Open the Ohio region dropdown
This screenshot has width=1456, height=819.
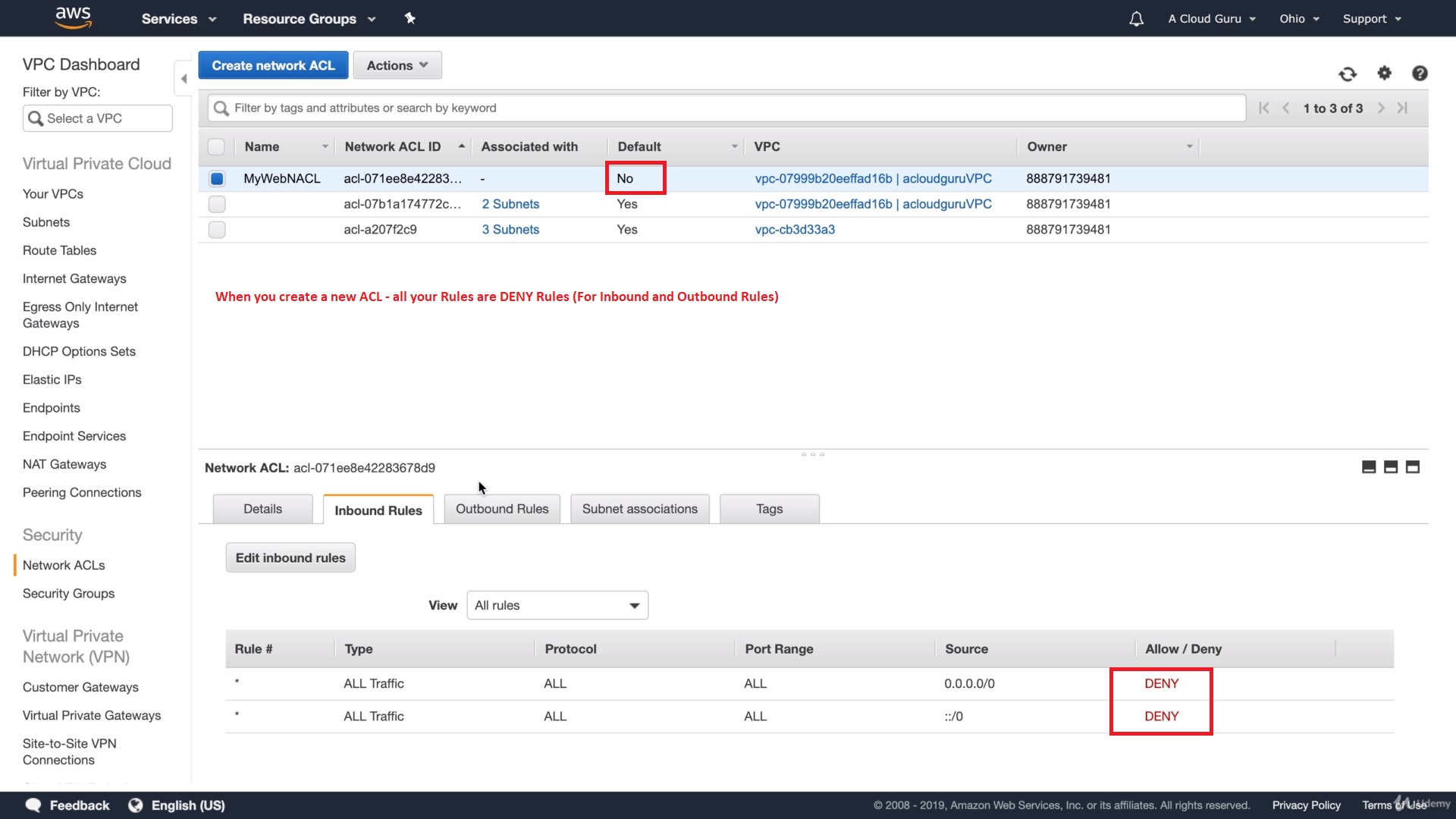[x=1299, y=19]
